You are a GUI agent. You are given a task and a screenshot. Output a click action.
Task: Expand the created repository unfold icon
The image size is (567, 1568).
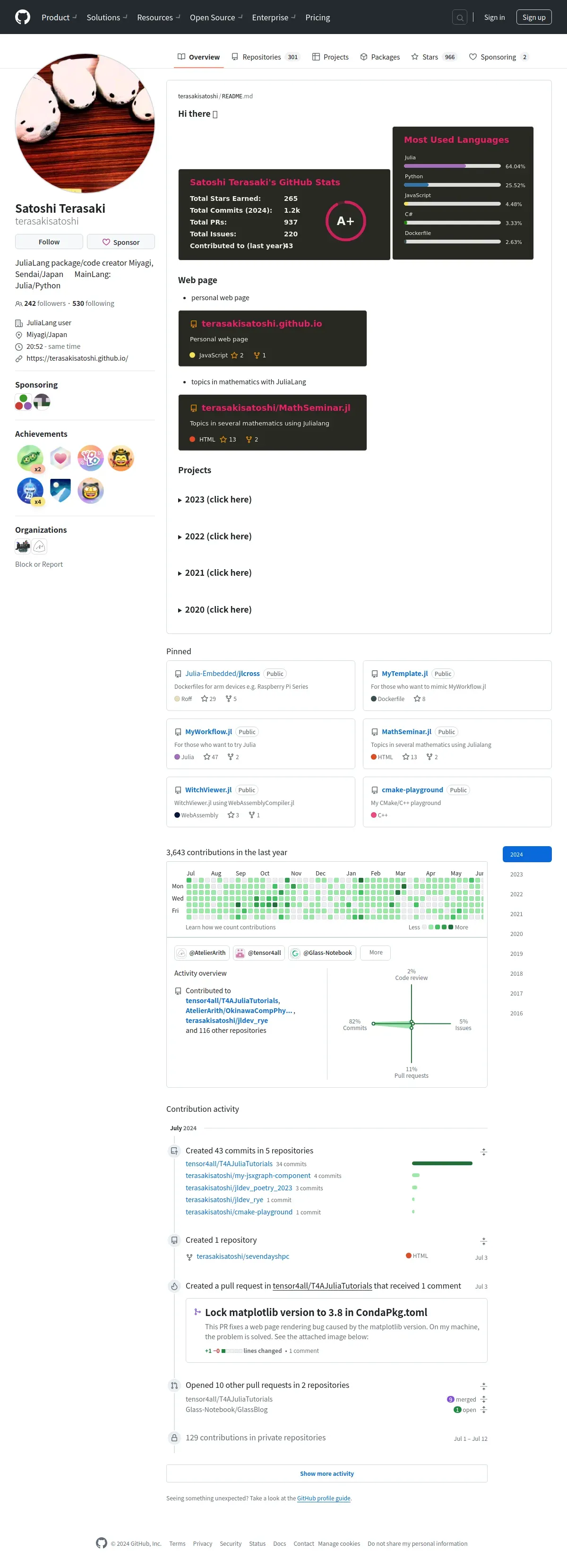click(x=484, y=1241)
